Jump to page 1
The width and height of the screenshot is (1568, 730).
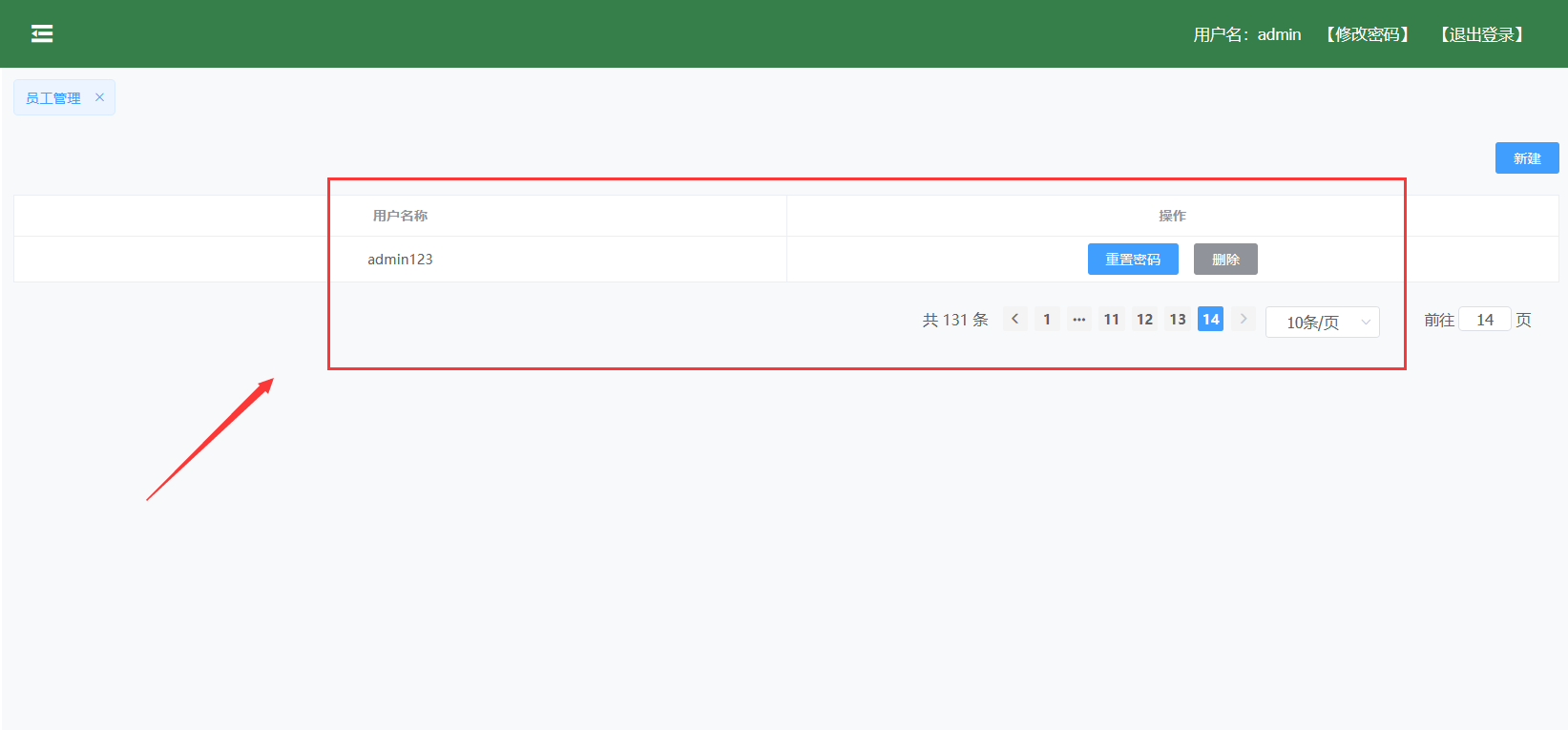1047,320
